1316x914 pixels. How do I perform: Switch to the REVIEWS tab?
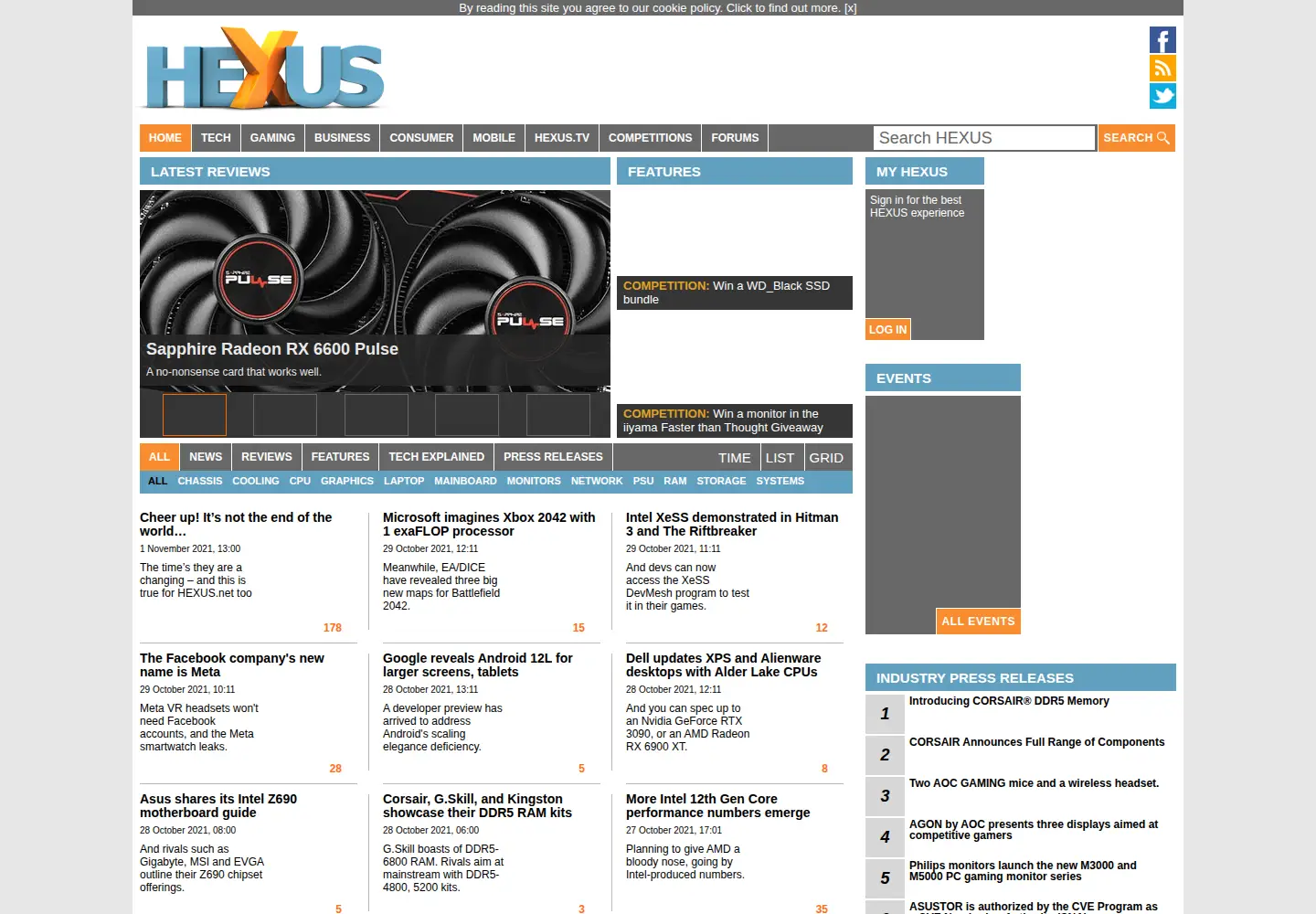point(267,457)
